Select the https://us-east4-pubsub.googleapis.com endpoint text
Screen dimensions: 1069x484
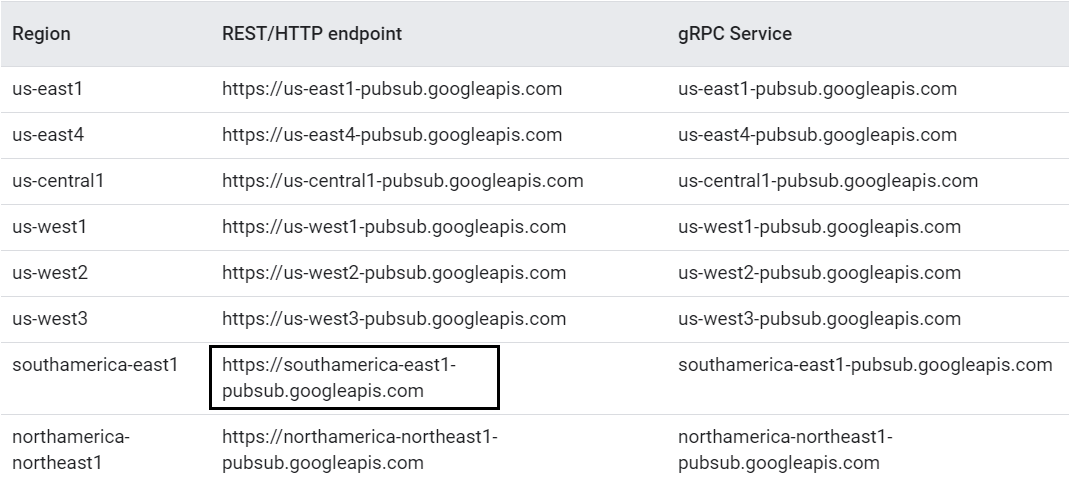click(x=392, y=135)
